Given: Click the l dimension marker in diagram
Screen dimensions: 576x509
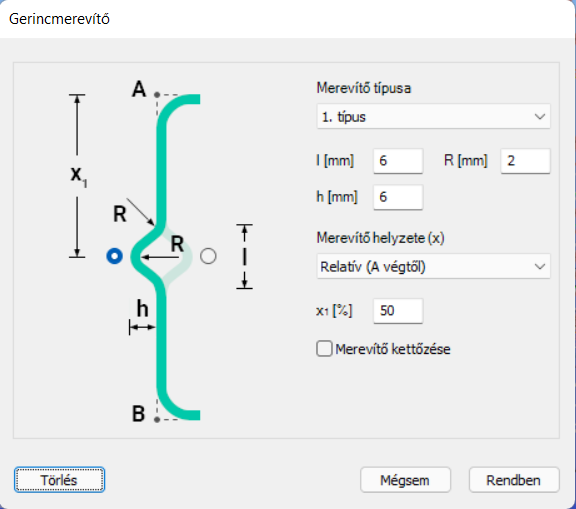Looking at the screenshot, I should click(244, 256).
